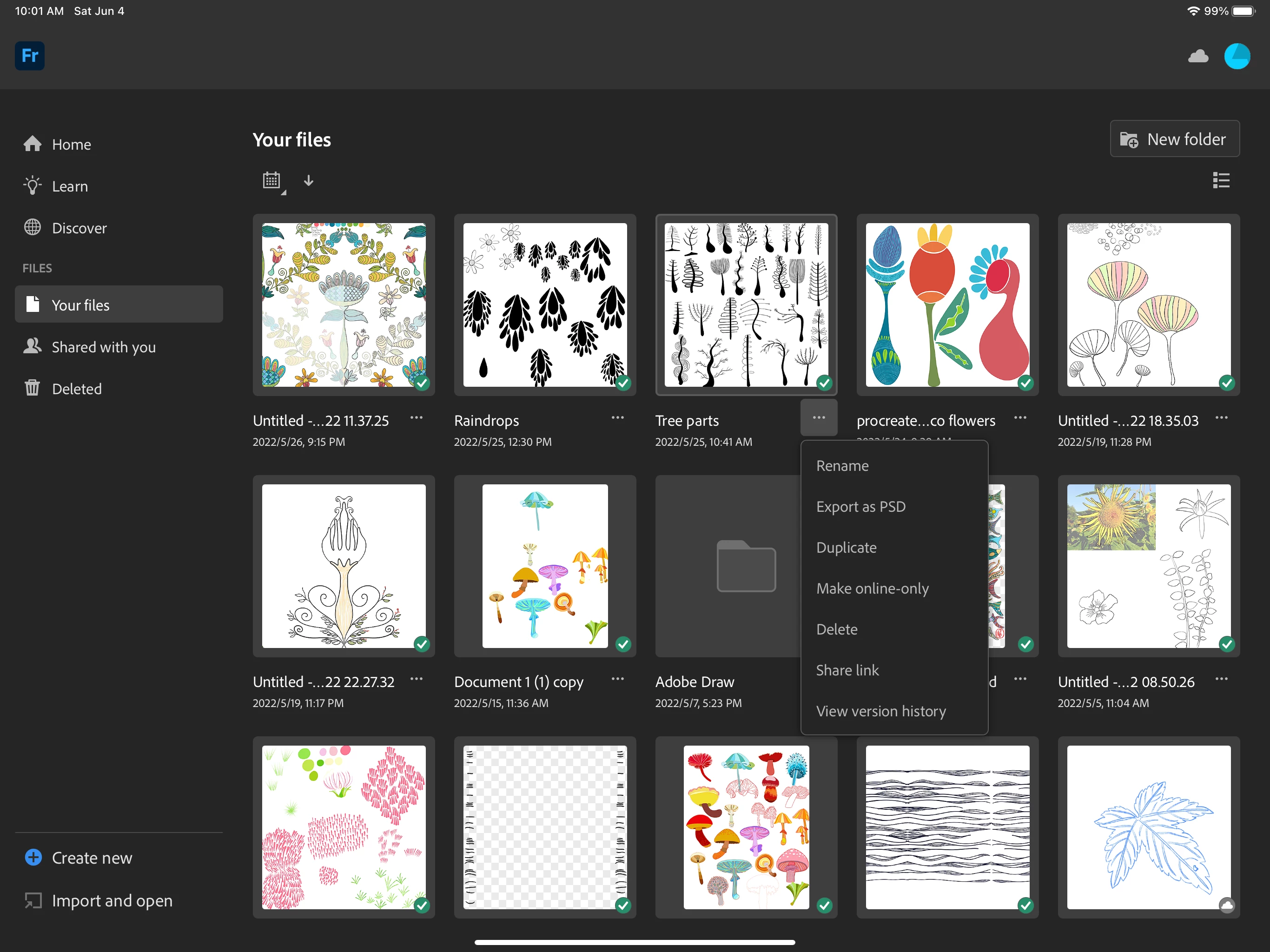The width and height of the screenshot is (1270, 952).
Task: Open the Raindrops file thumbnail
Action: tap(544, 305)
